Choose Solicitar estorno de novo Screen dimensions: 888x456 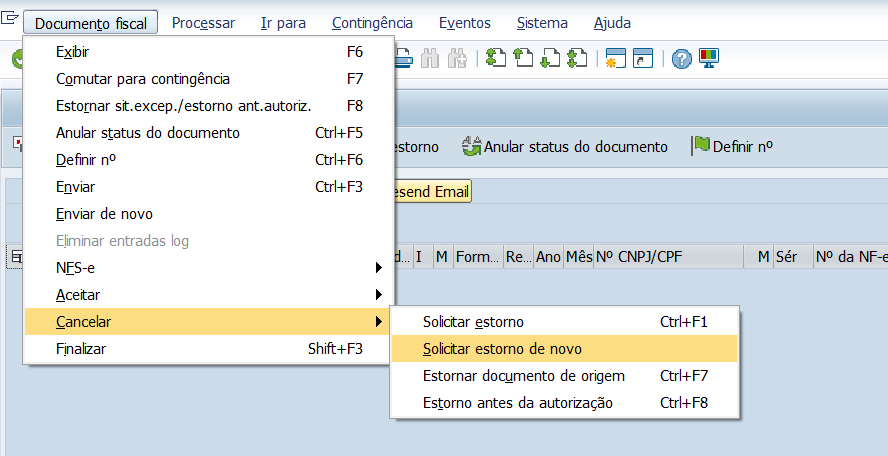click(x=564, y=349)
